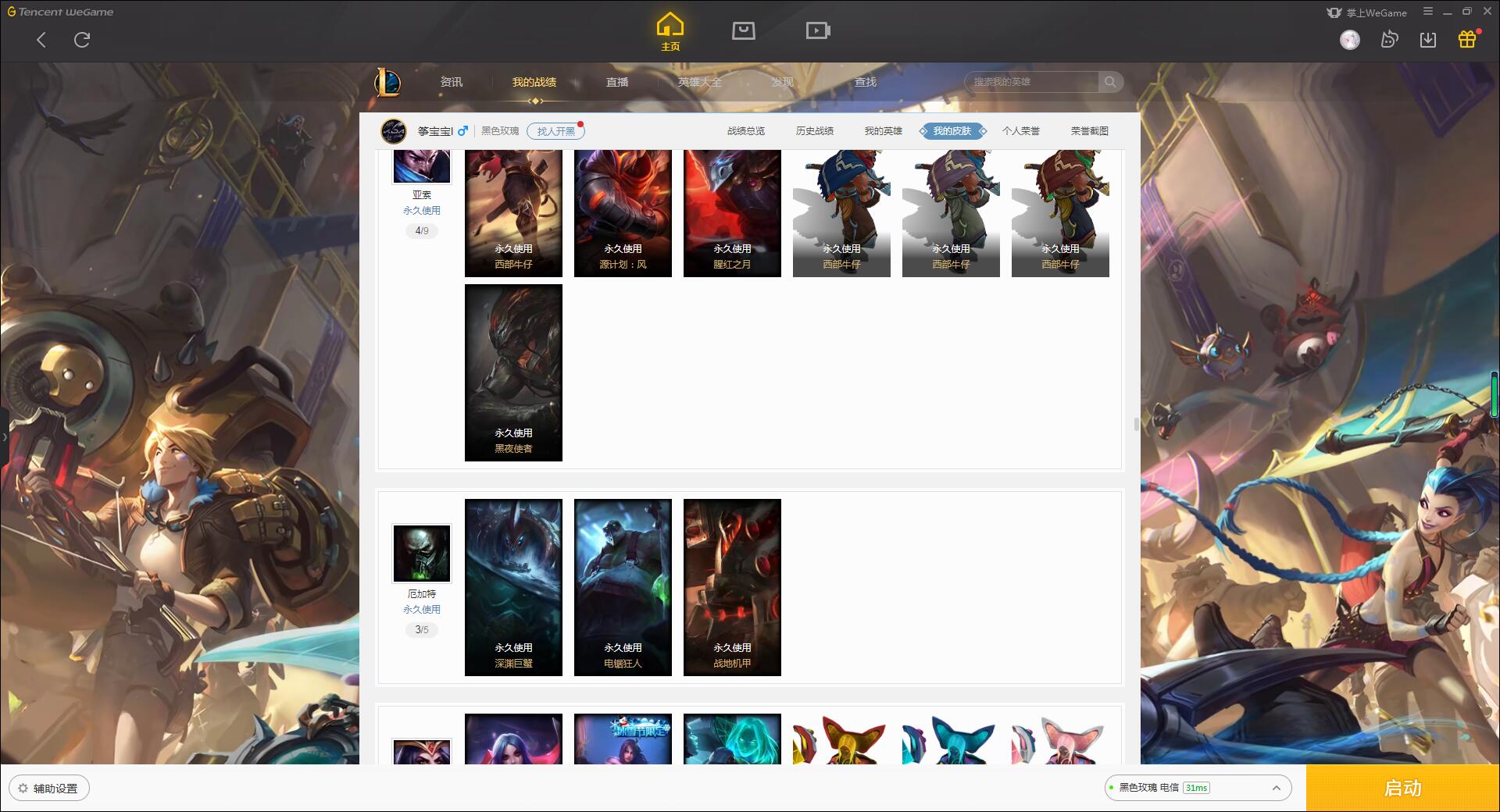Screen dimensions: 1500x812
Task: Open the 英雄大全 heroes tab
Action: pyautogui.click(x=700, y=82)
